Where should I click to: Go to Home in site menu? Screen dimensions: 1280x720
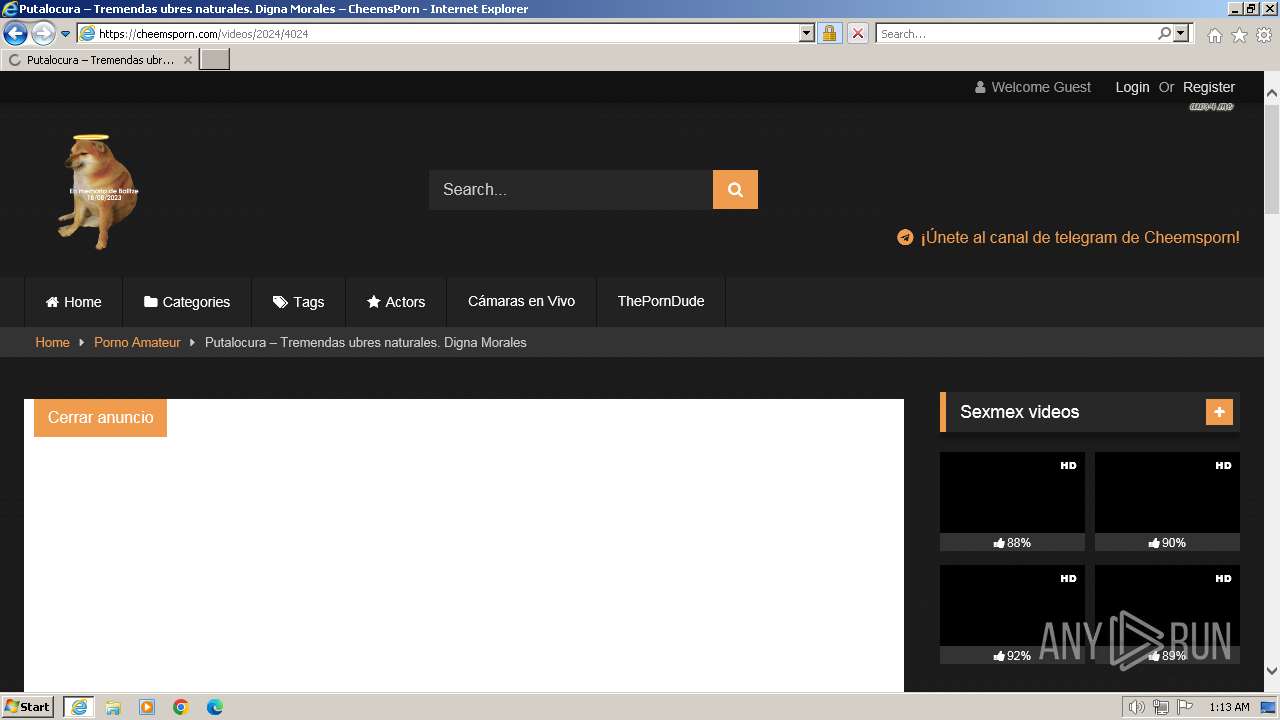point(73,302)
